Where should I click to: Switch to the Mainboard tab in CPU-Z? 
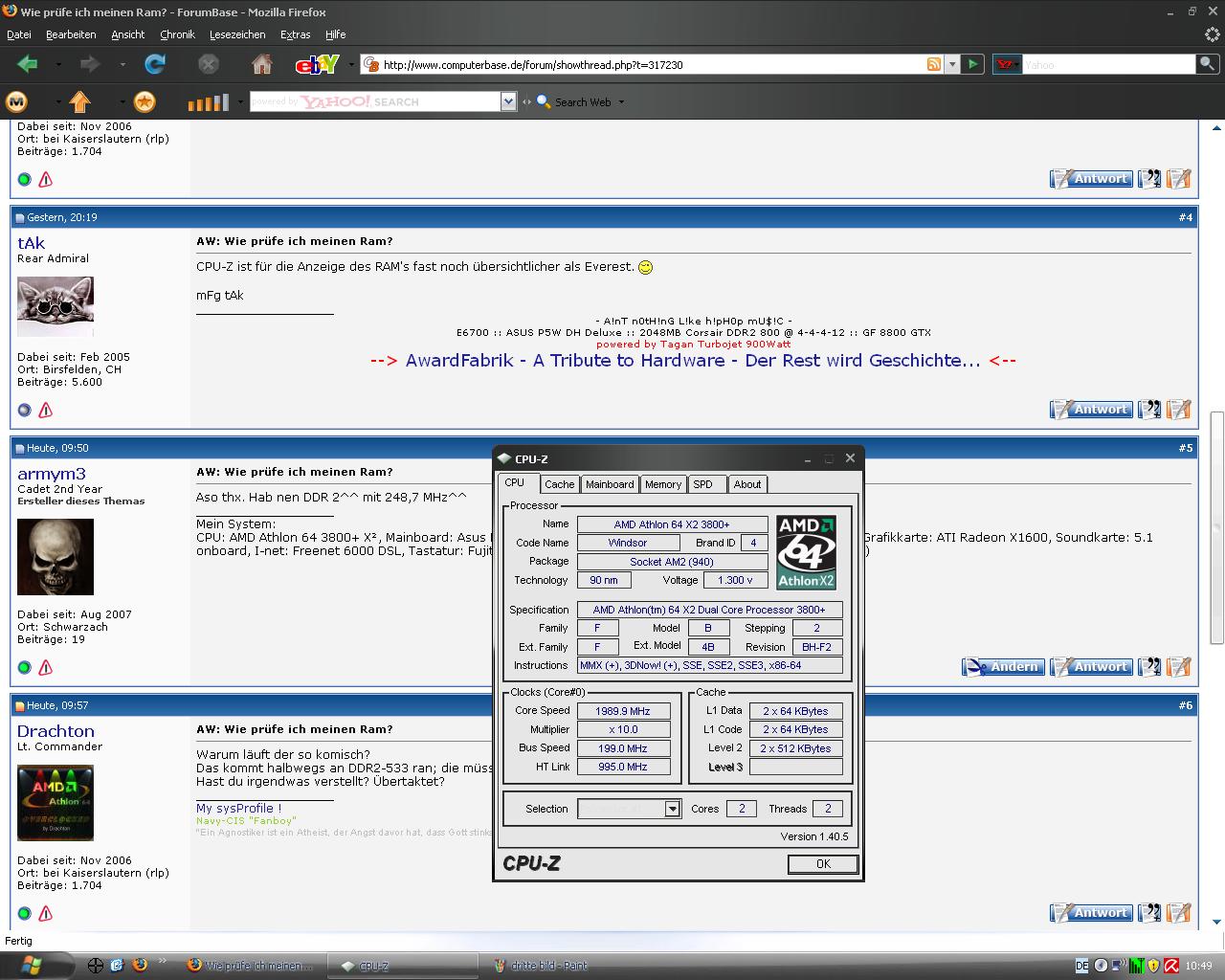[x=610, y=484]
